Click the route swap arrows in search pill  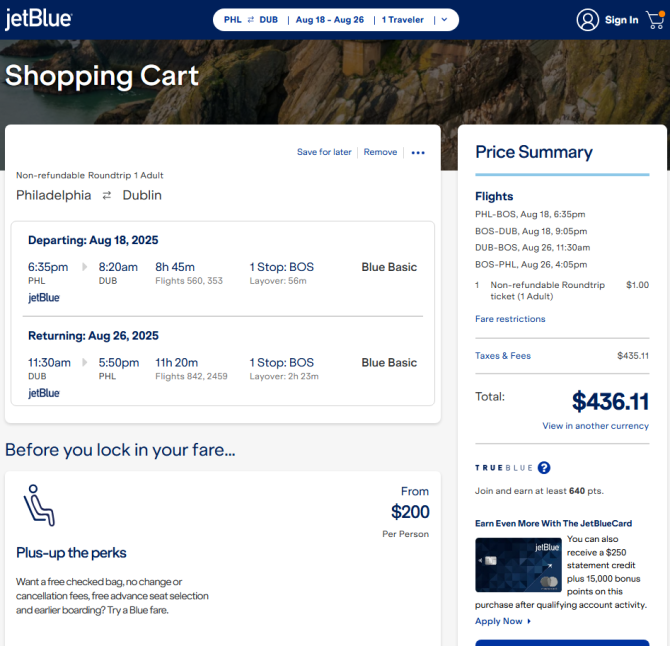coord(251,20)
